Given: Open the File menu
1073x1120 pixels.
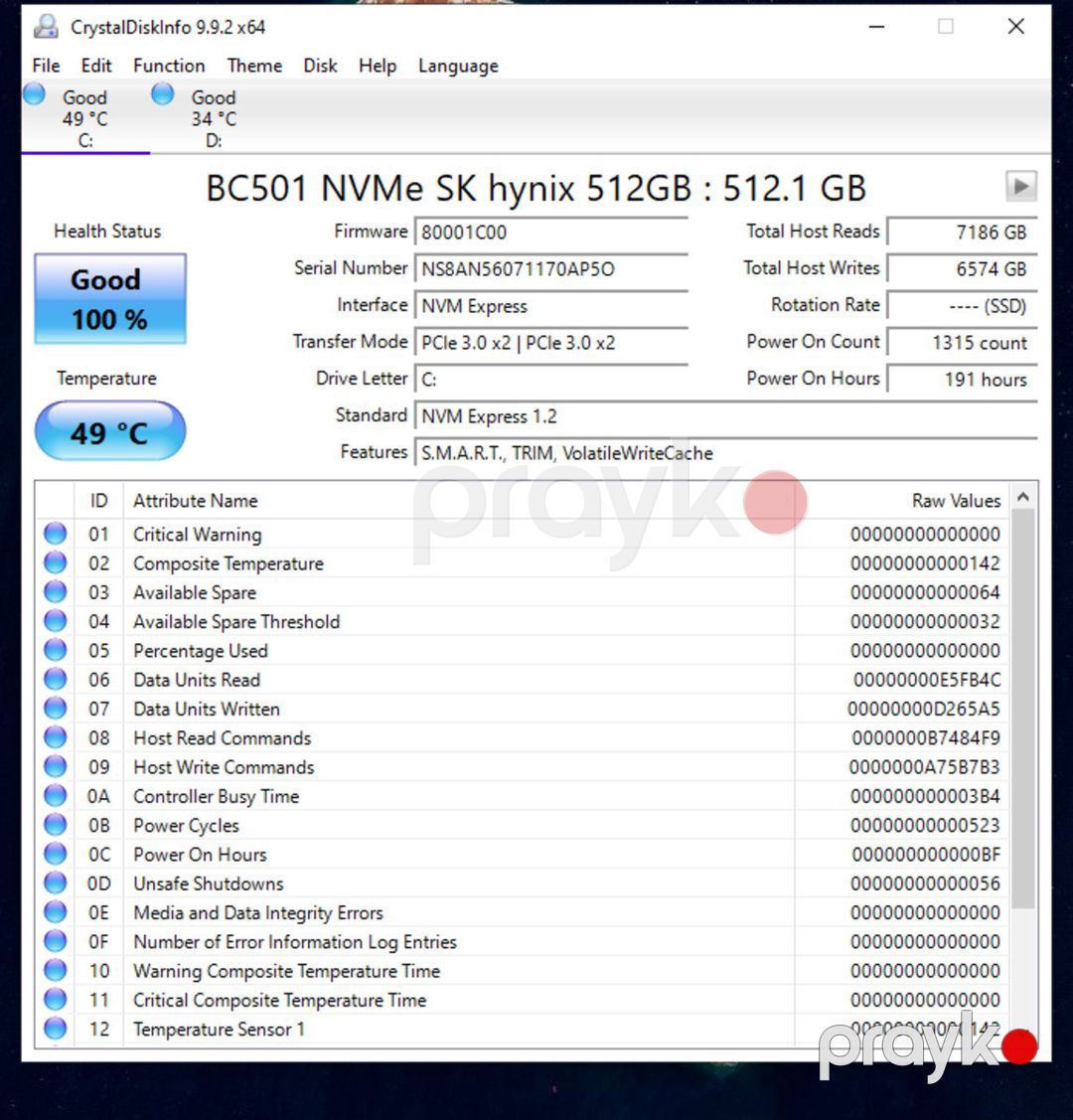Looking at the screenshot, I should (46, 66).
